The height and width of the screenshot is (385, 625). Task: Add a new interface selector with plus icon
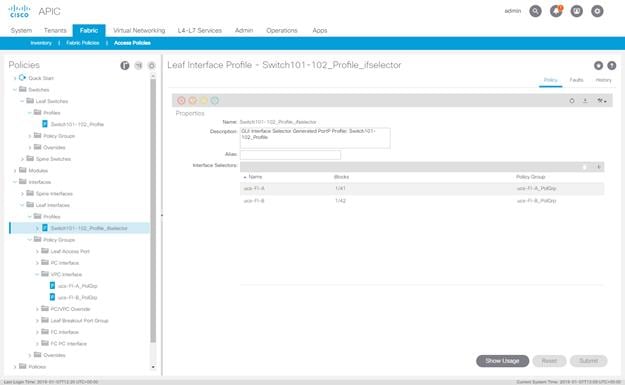click(598, 167)
